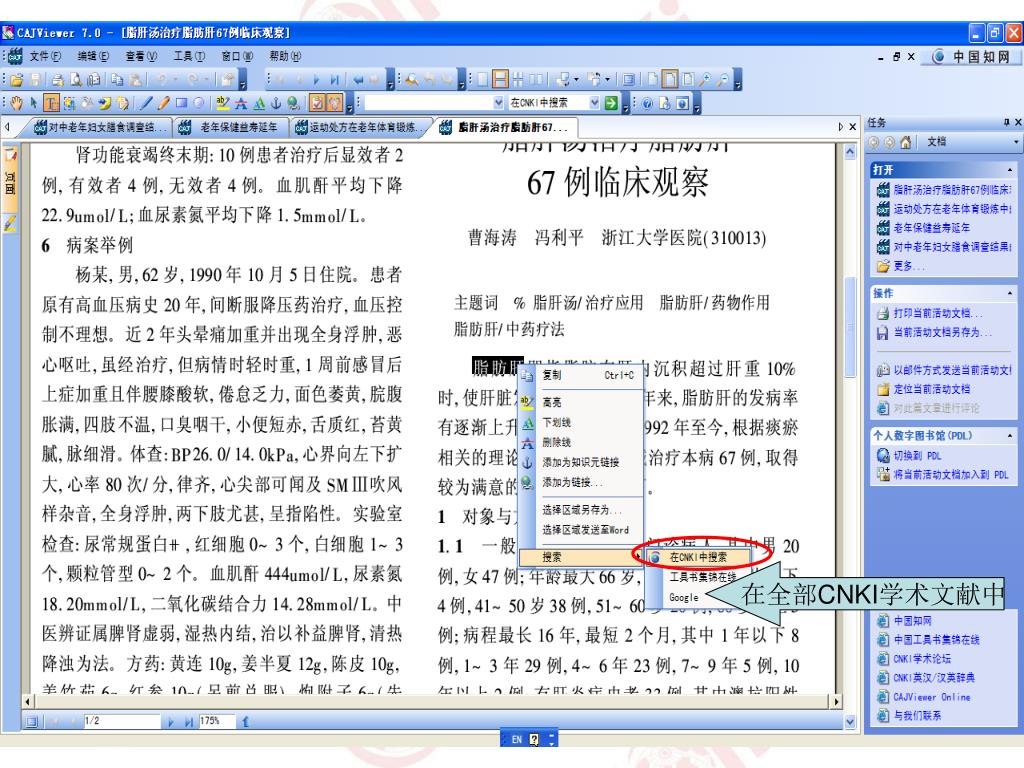Jump to last page in toolbar
This screenshot has width=1024, height=768.
click(x=334, y=80)
